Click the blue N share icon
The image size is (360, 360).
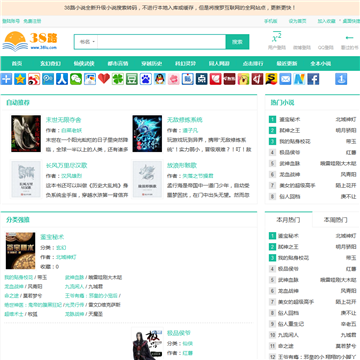[299, 79]
